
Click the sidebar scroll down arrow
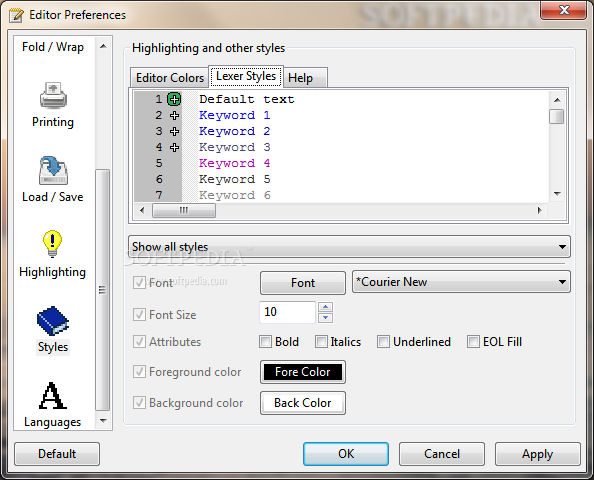(103, 421)
